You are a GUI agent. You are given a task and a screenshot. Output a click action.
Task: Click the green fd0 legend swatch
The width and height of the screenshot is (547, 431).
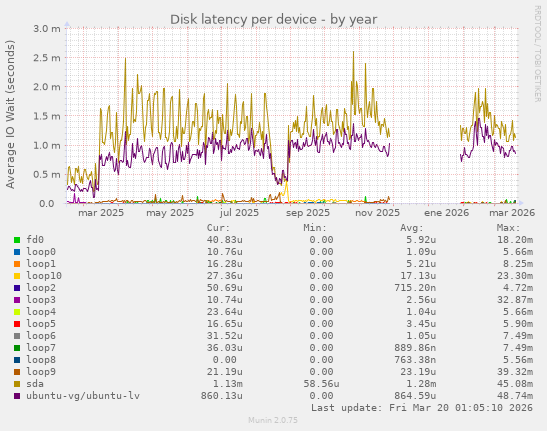[17, 240]
